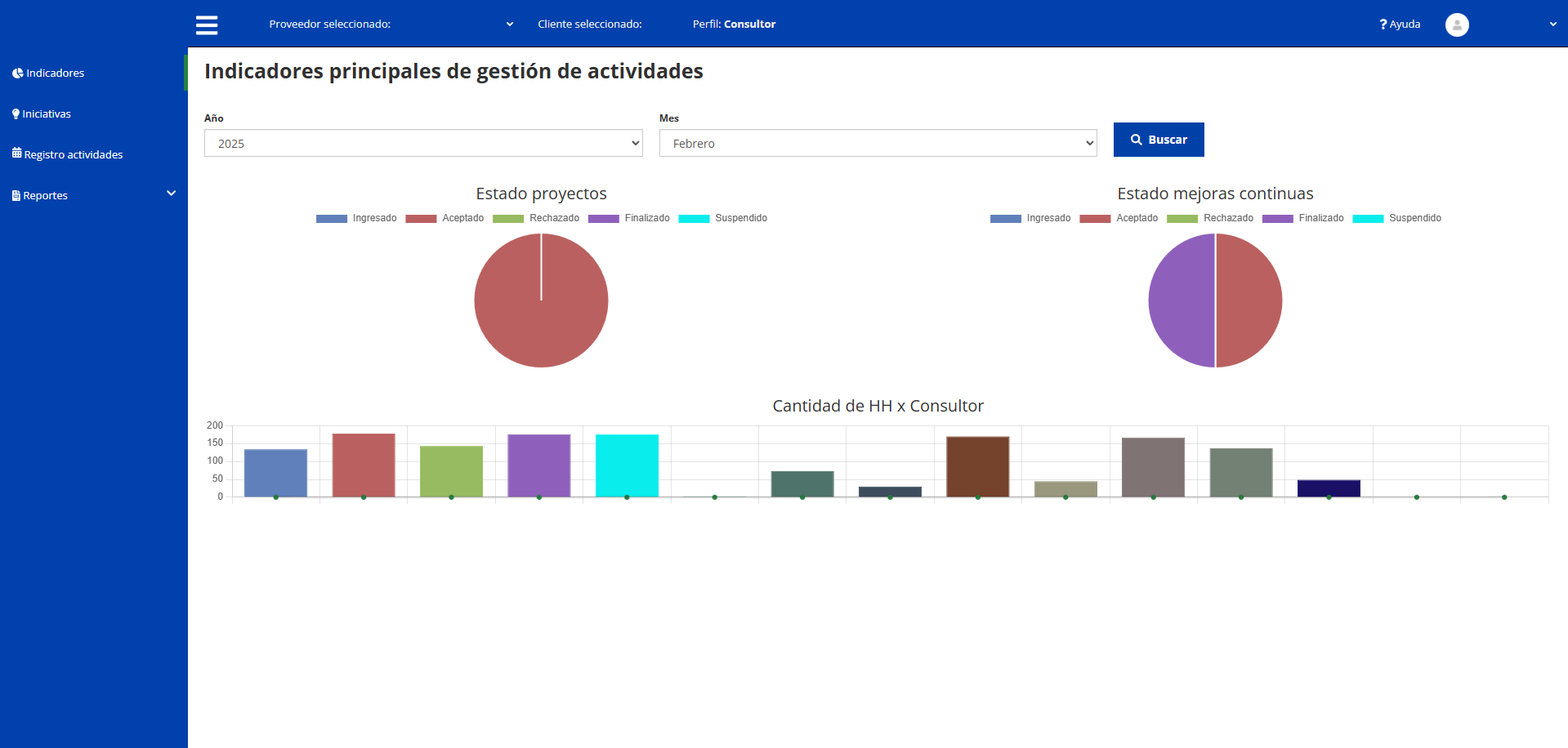The height and width of the screenshot is (748, 1568).
Task: Open the hamburger menu icon
Action: (207, 24)
